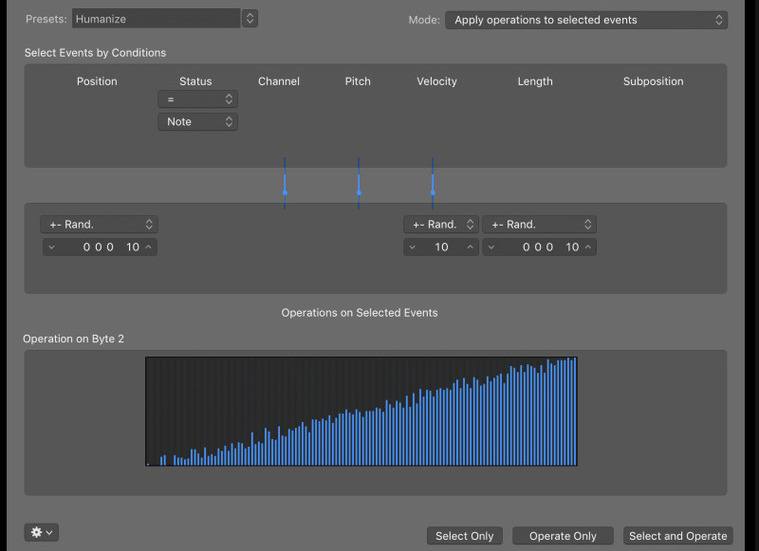Click the Select and Operate button

(678, 536)
